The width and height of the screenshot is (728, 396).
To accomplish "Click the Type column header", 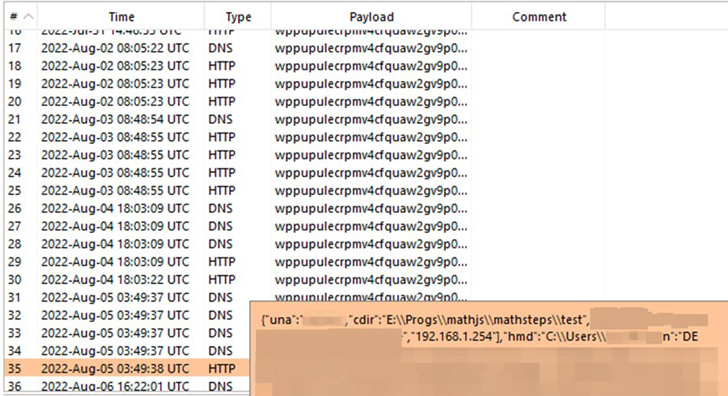I will point(238,17).
